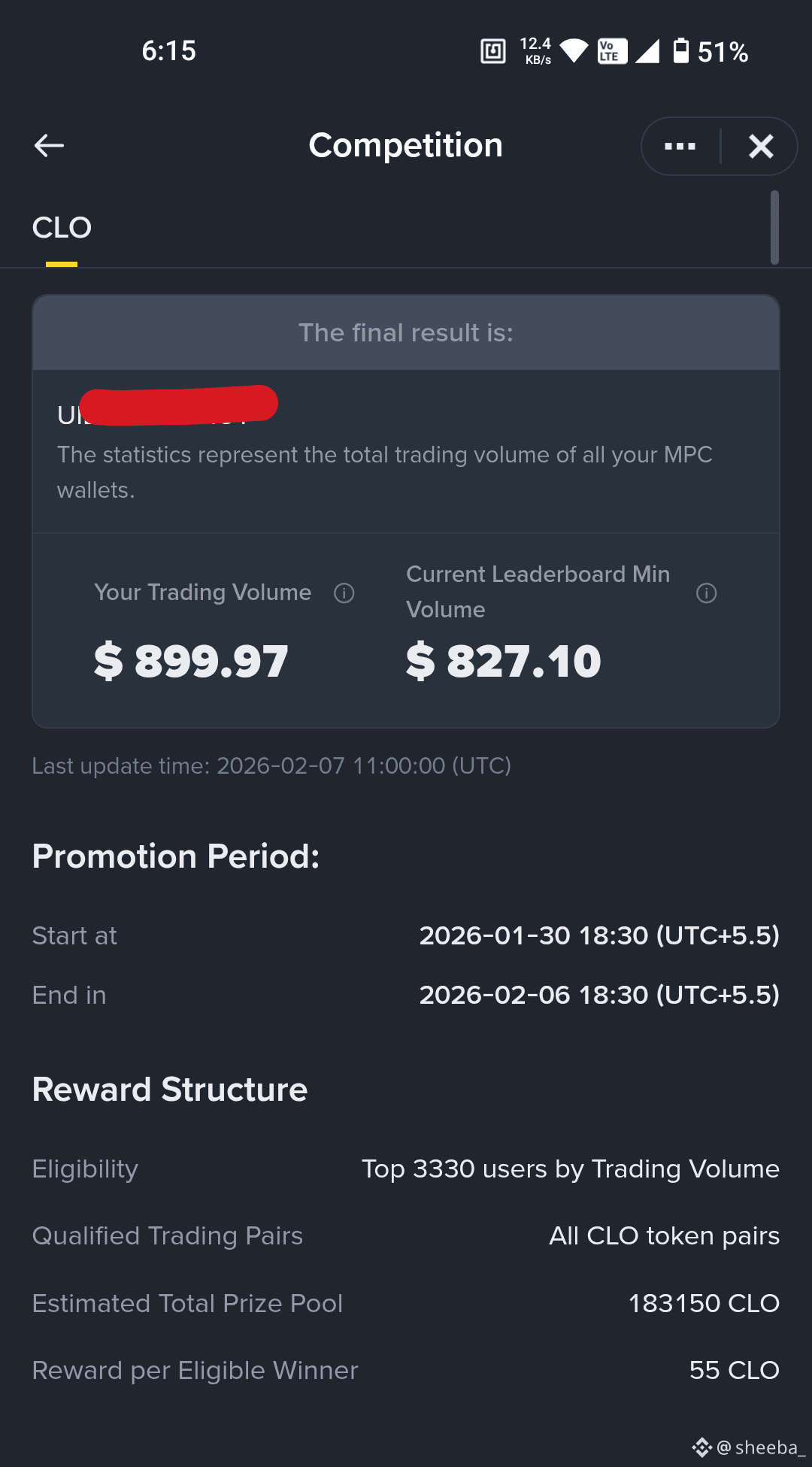The image size is (812, 1467).
Task: Open the three-dot more options menu
Action: (x=680, y=146)
